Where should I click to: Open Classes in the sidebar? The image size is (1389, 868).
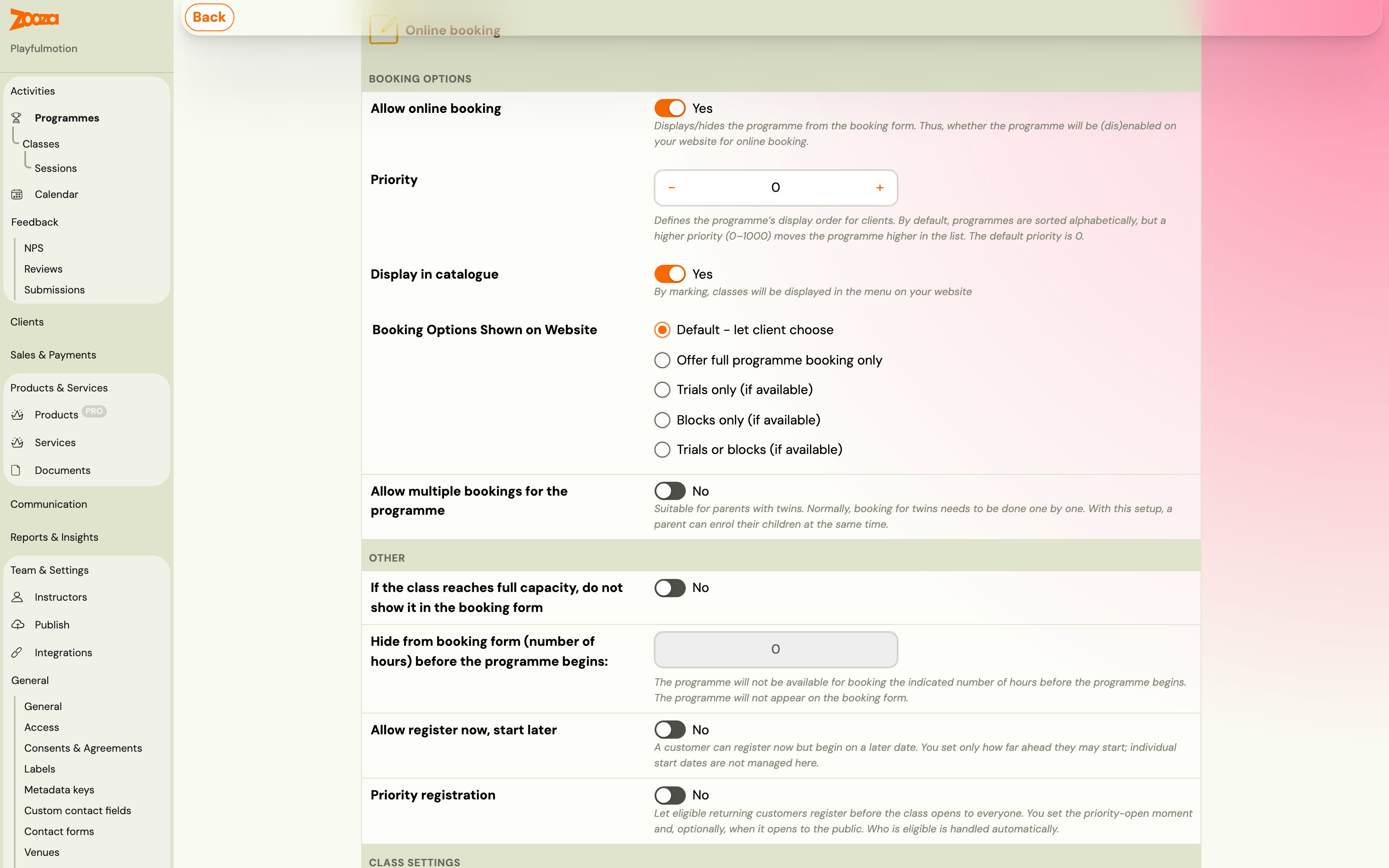(41, 144)
